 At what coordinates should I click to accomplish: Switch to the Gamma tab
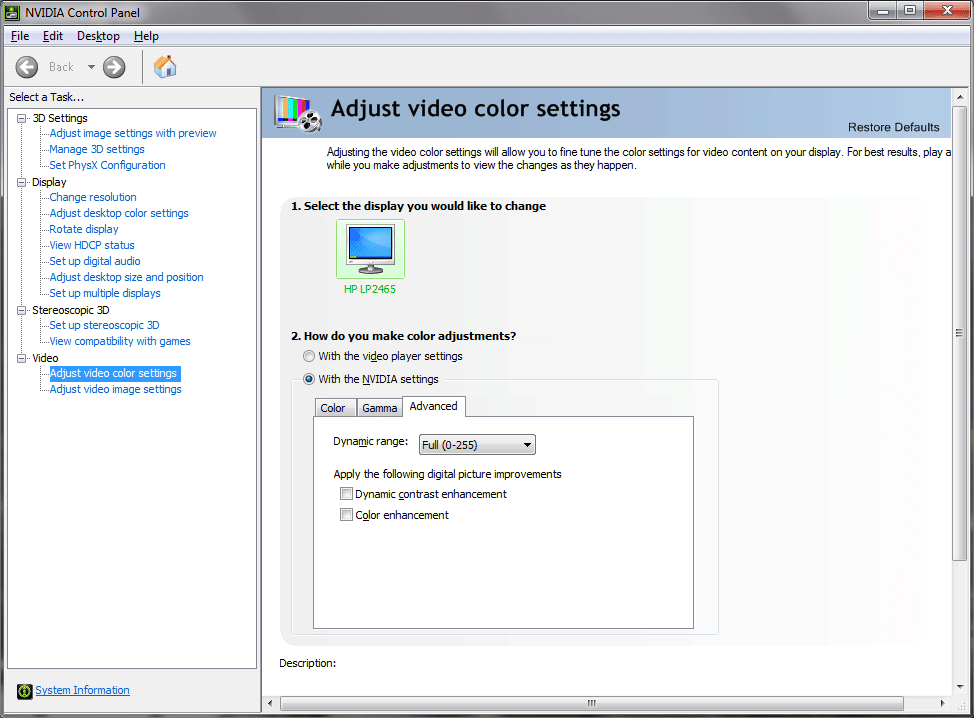pyautogui.click(x=380, y=408)
